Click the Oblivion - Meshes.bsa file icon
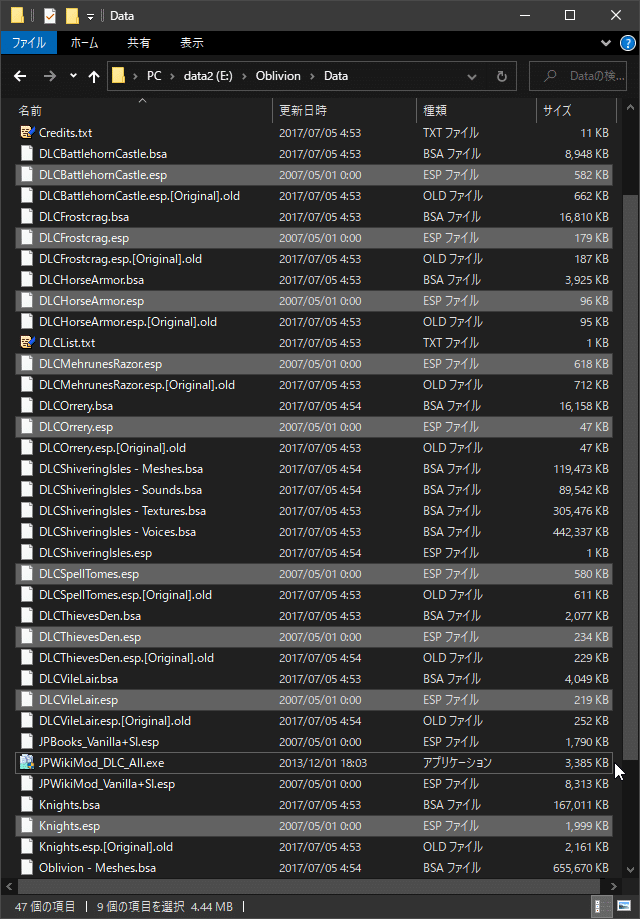The height and width of the screenshot is (919, 640). point(26,867)
